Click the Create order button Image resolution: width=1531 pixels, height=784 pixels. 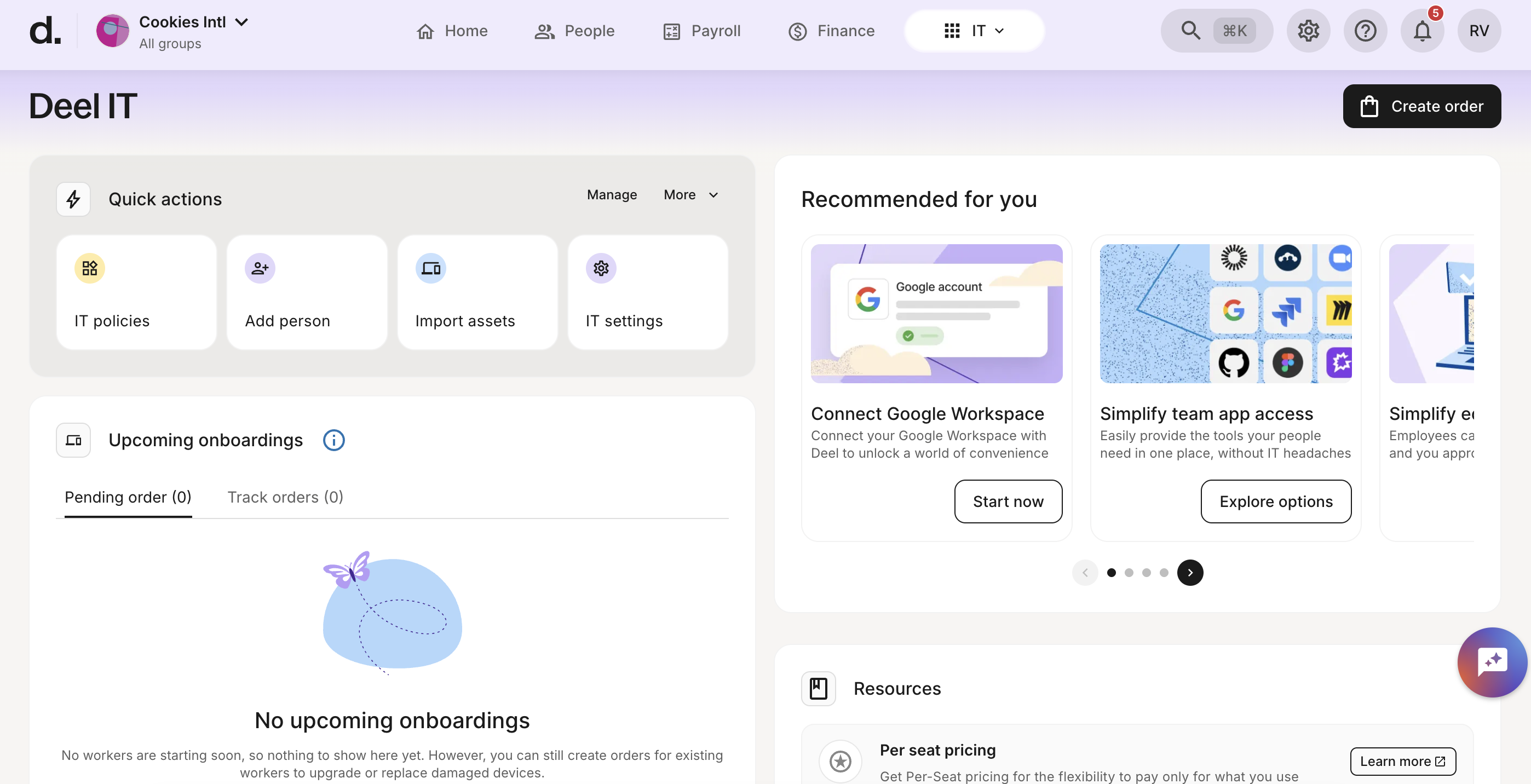click(1421, 106)
